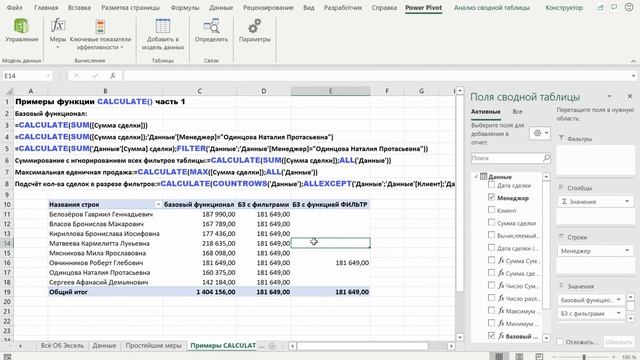The width and height of the screenshot is (640, 360).
Task: Click Определить relationships icon
Action: pyautogui.click(x=211, y=31)
